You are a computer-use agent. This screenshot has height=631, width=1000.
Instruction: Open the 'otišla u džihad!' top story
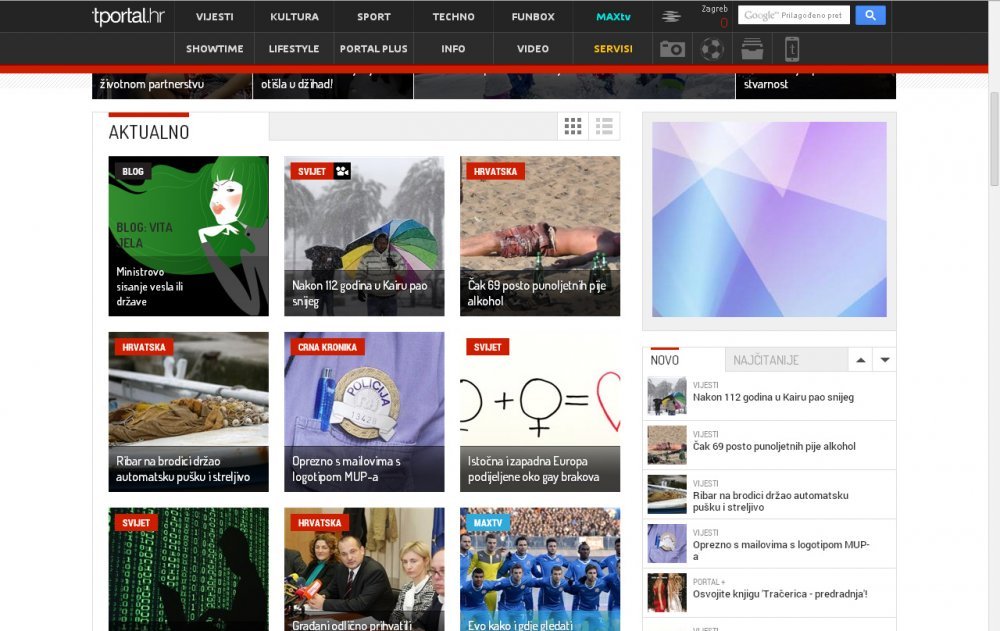pyautogui.click(x=333, y=85)
